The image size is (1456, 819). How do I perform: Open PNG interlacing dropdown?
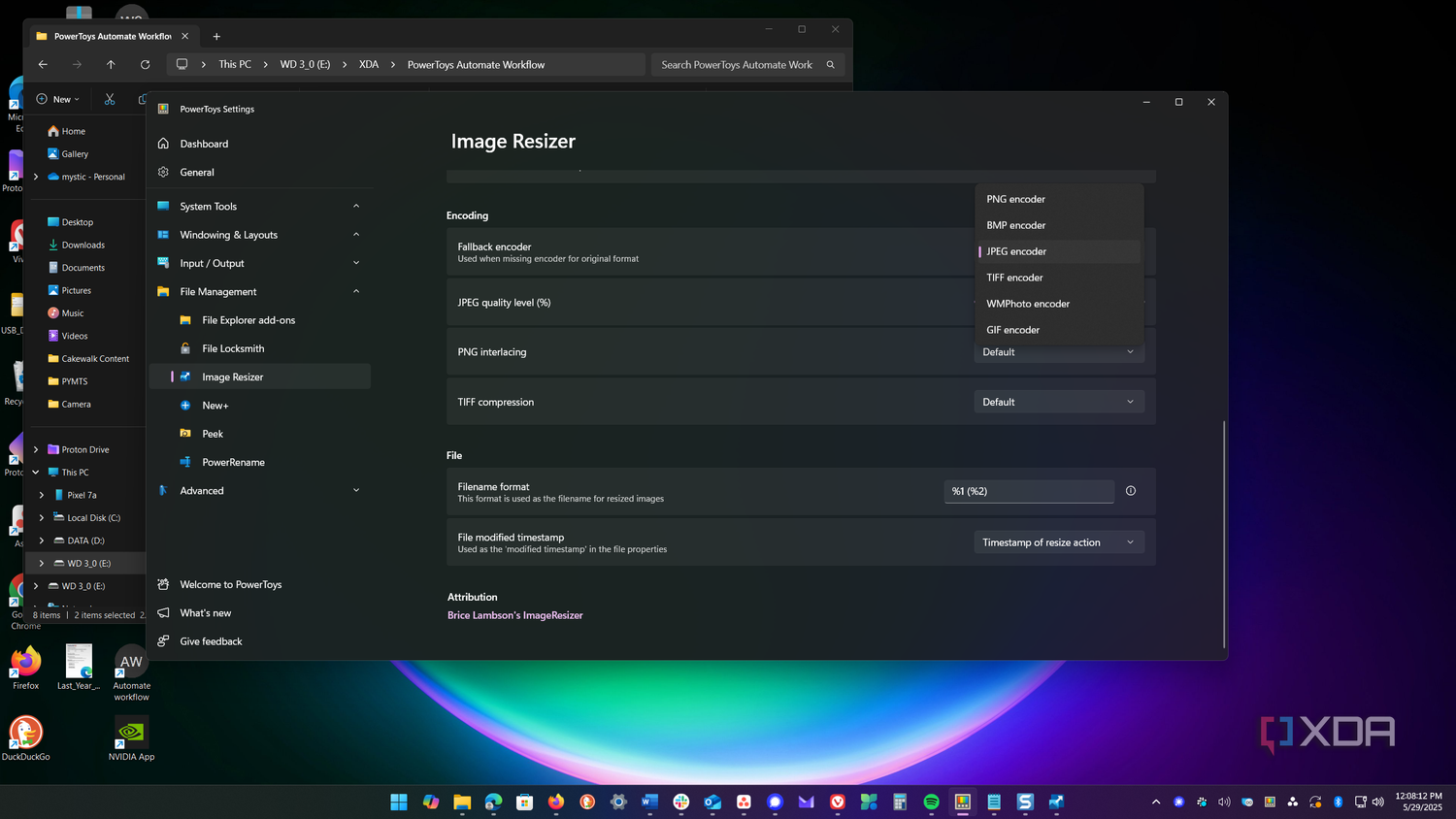pos(1059,352)
